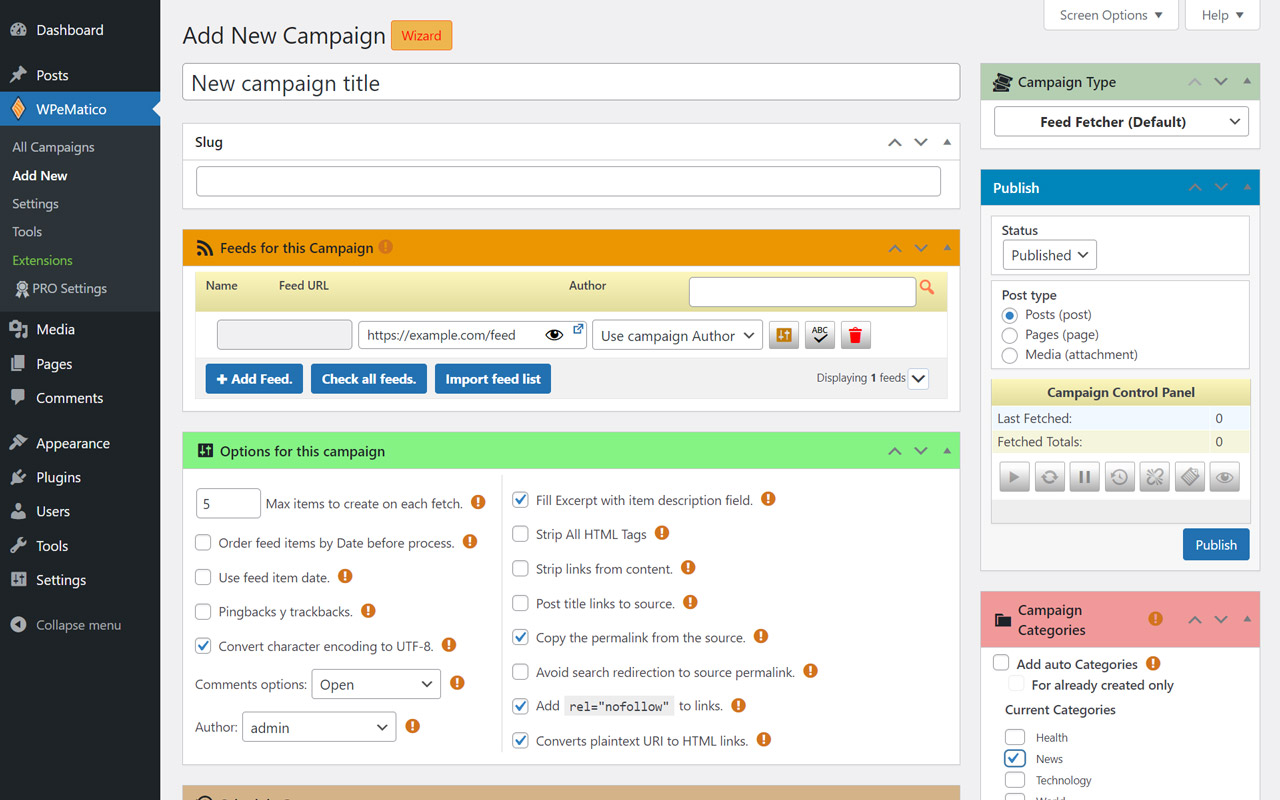1280x800 pixels.
Task: Click help icon beside Avoid search redirection option
Action: click(x=810, y=671)
